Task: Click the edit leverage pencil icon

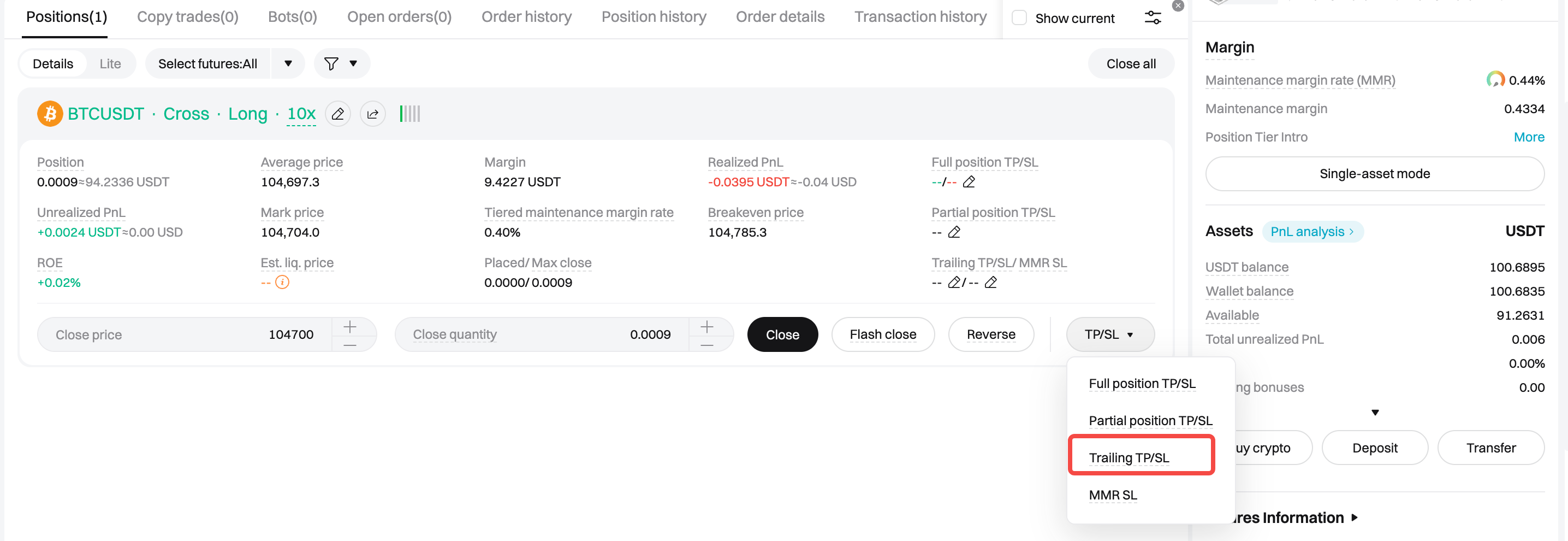Action: (338, 114)
